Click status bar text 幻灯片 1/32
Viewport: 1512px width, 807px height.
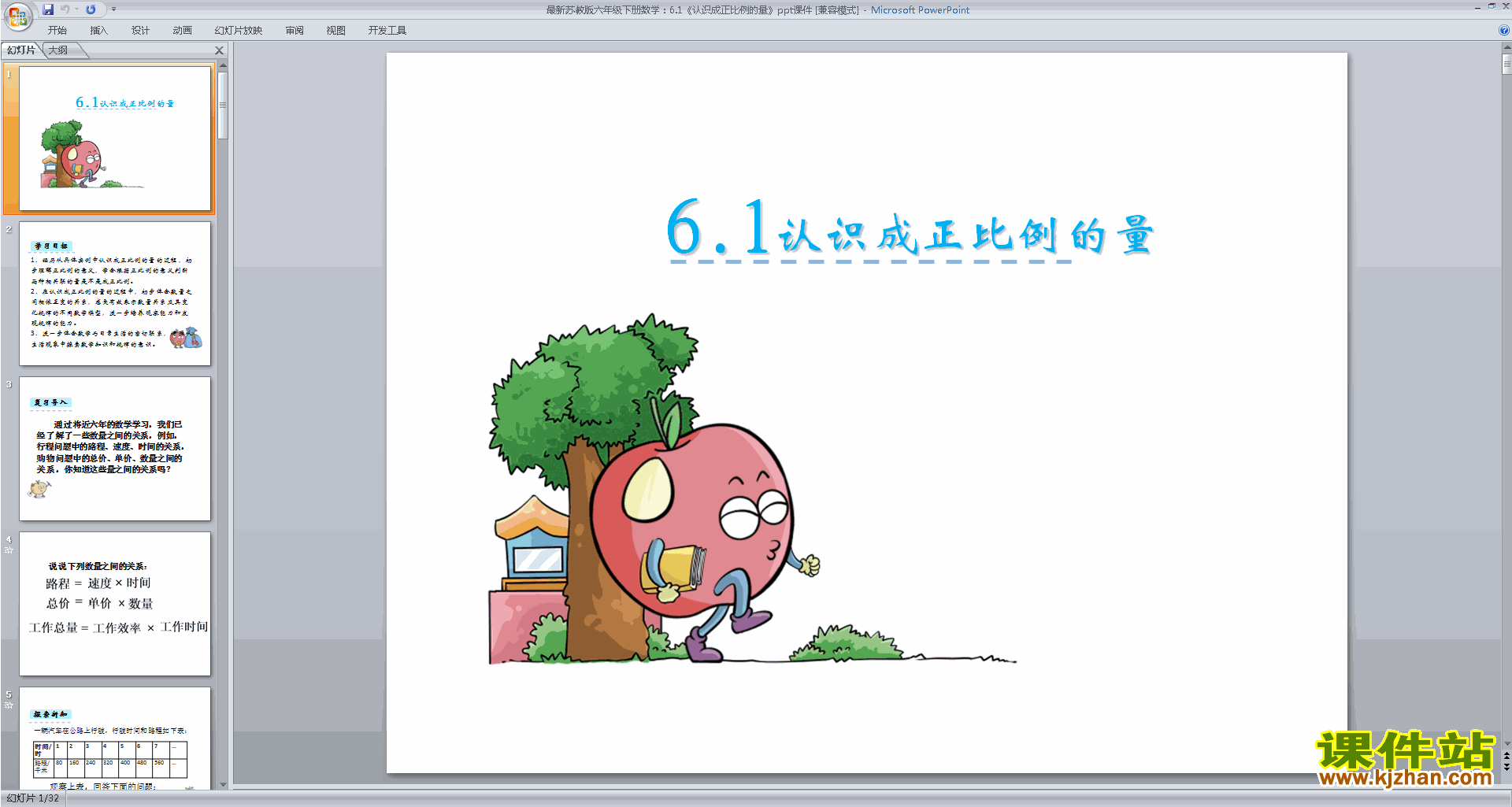coord(33,798)
